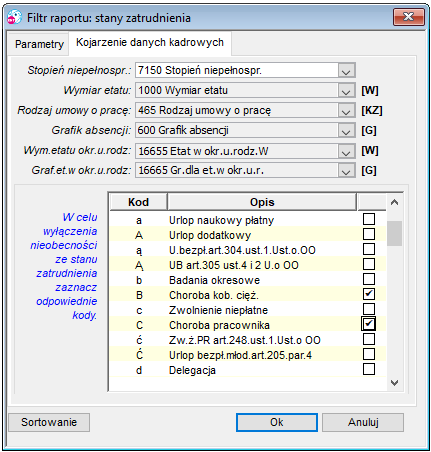Select the Urlop dodatkowy row text

click(210, 235)
